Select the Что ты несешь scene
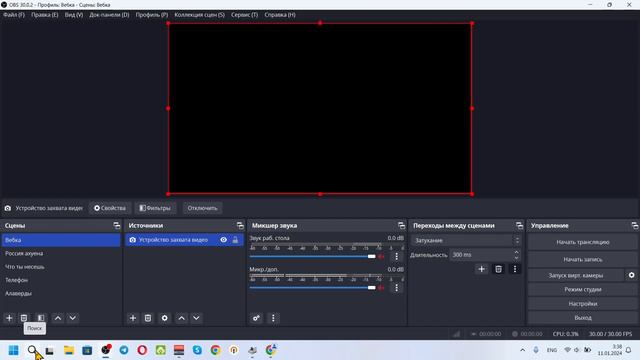 pyautogui.click(x=61, y=267)
